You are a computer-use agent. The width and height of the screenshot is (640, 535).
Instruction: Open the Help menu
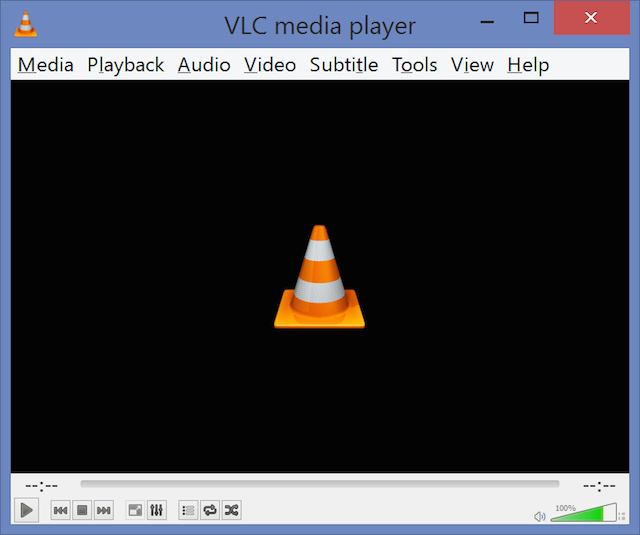click(x=528, y=65)
